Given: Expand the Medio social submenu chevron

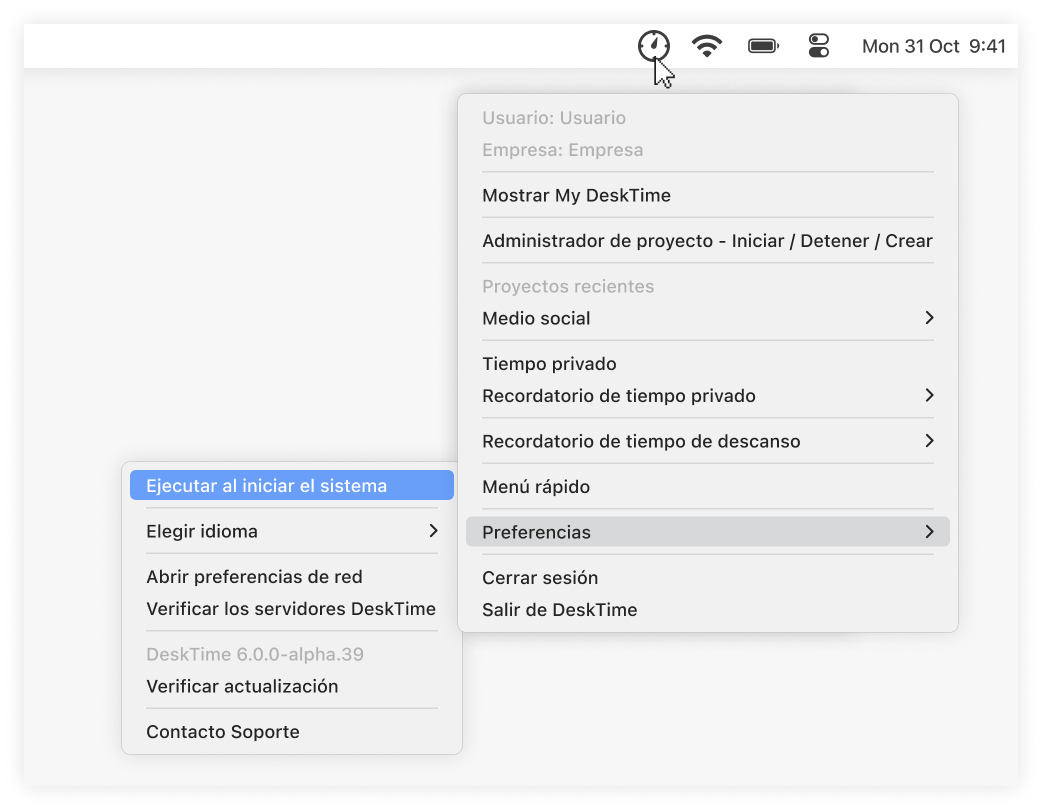Looking at the screenshot, I should (x=930, y=318).
